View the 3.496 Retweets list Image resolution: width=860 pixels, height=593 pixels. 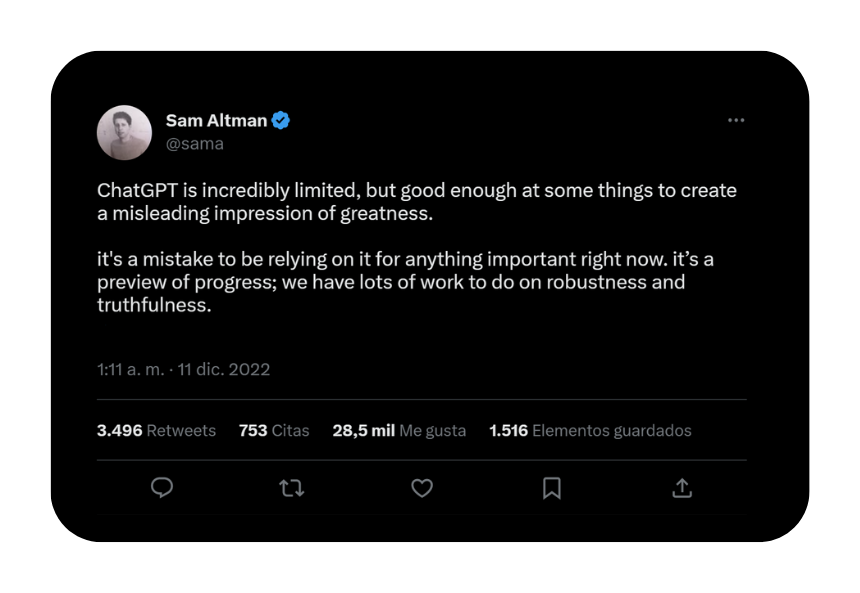(x=156, y=431)
